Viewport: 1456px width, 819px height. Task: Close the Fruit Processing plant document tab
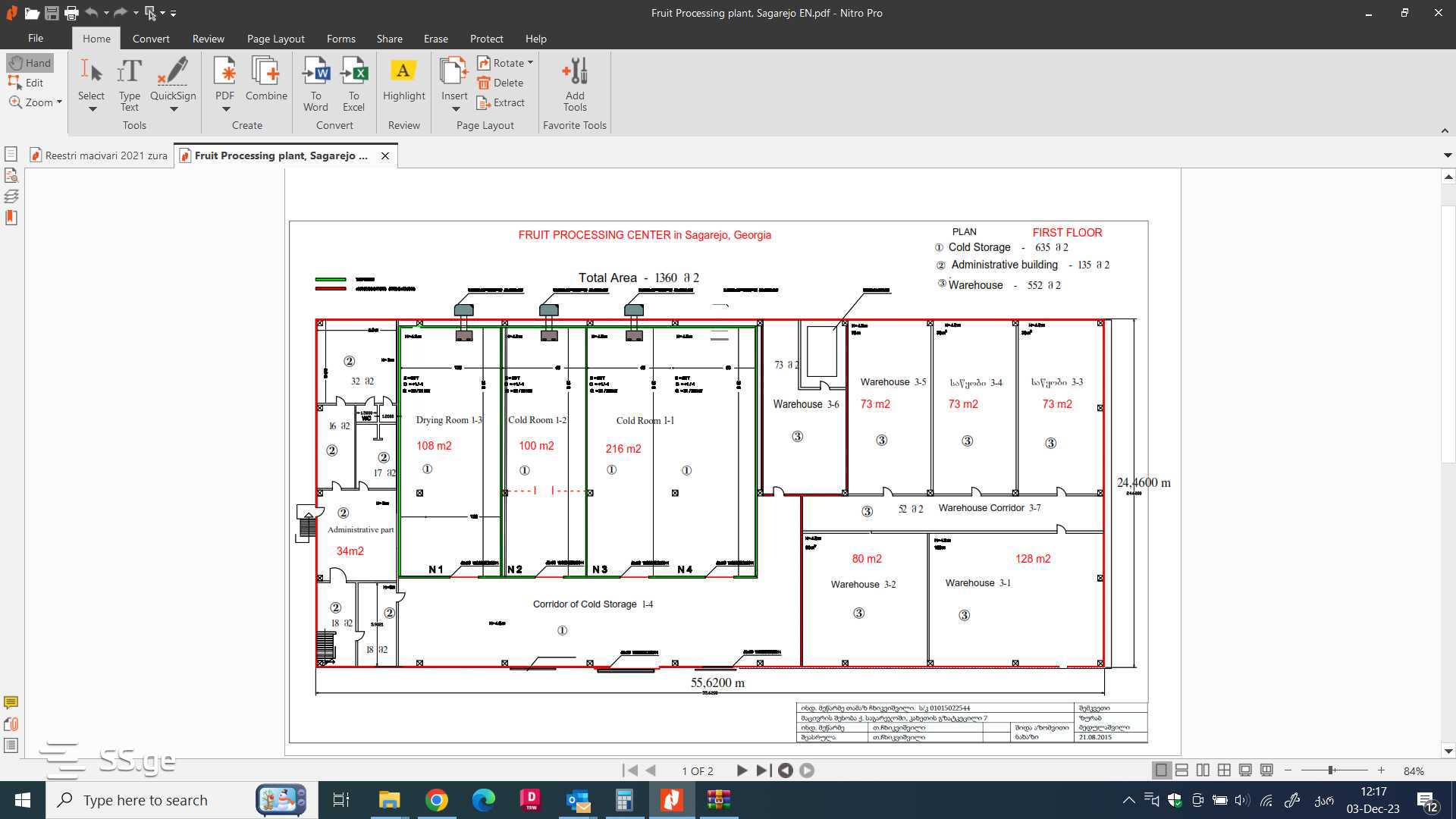click(385, 155)
